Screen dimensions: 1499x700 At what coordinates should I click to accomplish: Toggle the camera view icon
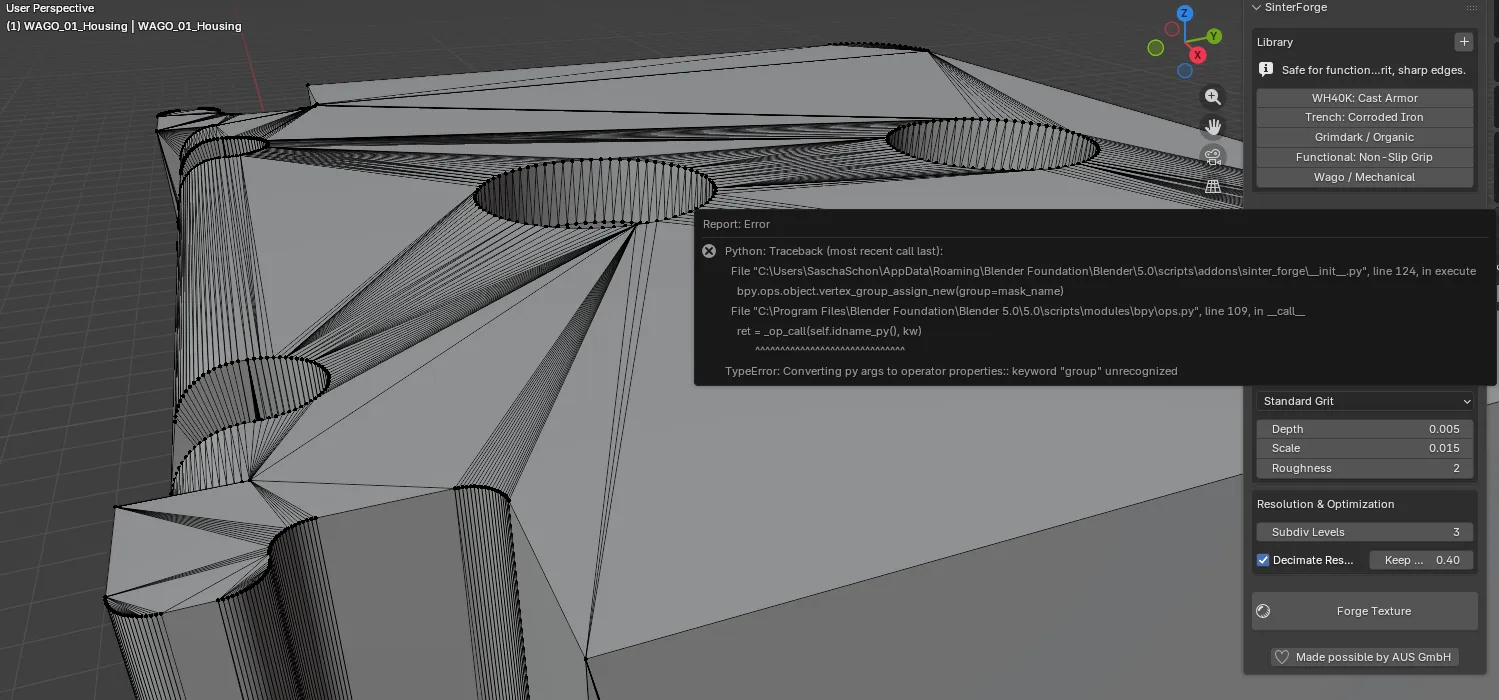pyautogui.click(x=1213, y=156)
